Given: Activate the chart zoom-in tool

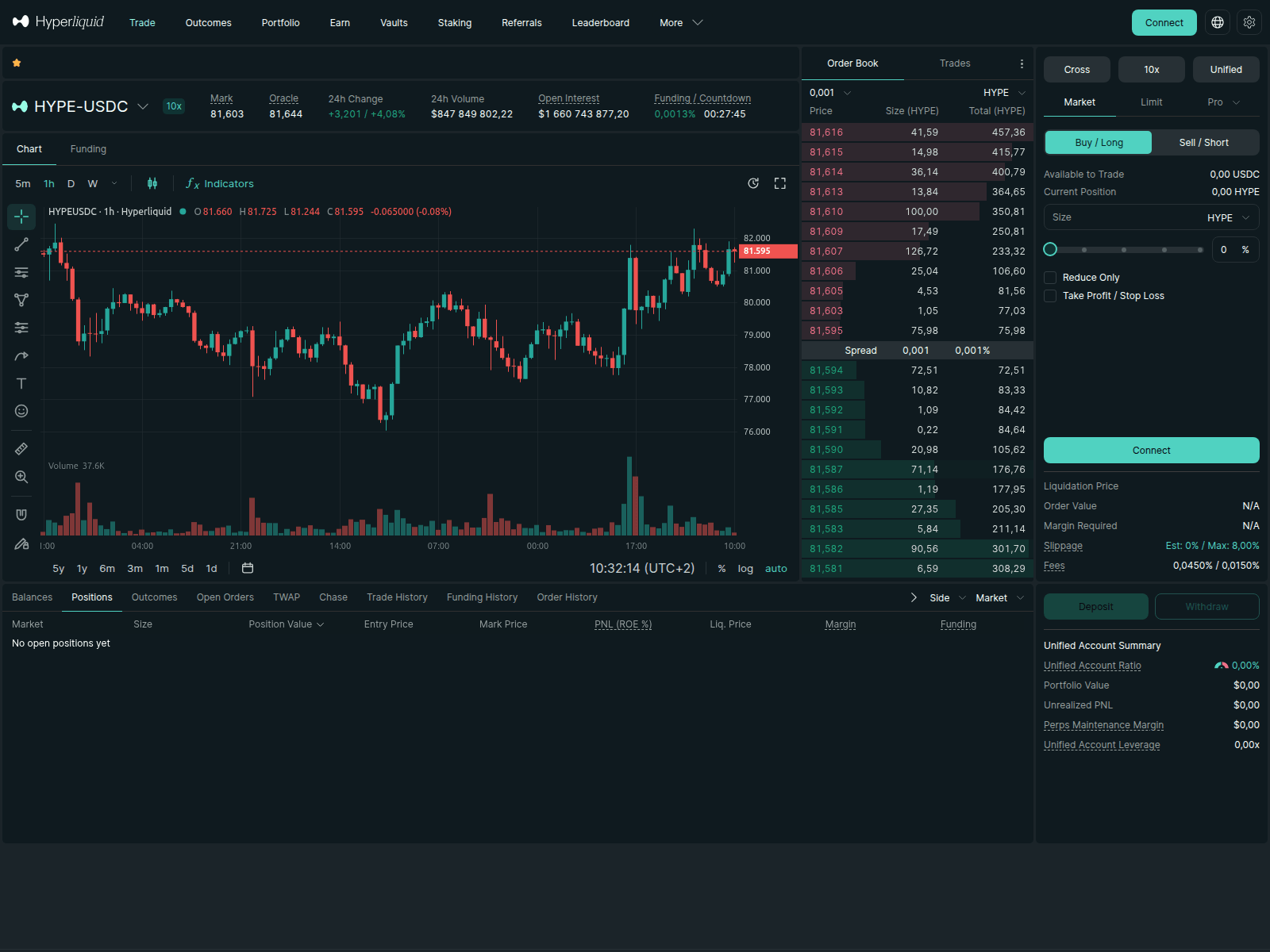Looking at the screenshot, I should pyautogui.click(x=21, y=477).
